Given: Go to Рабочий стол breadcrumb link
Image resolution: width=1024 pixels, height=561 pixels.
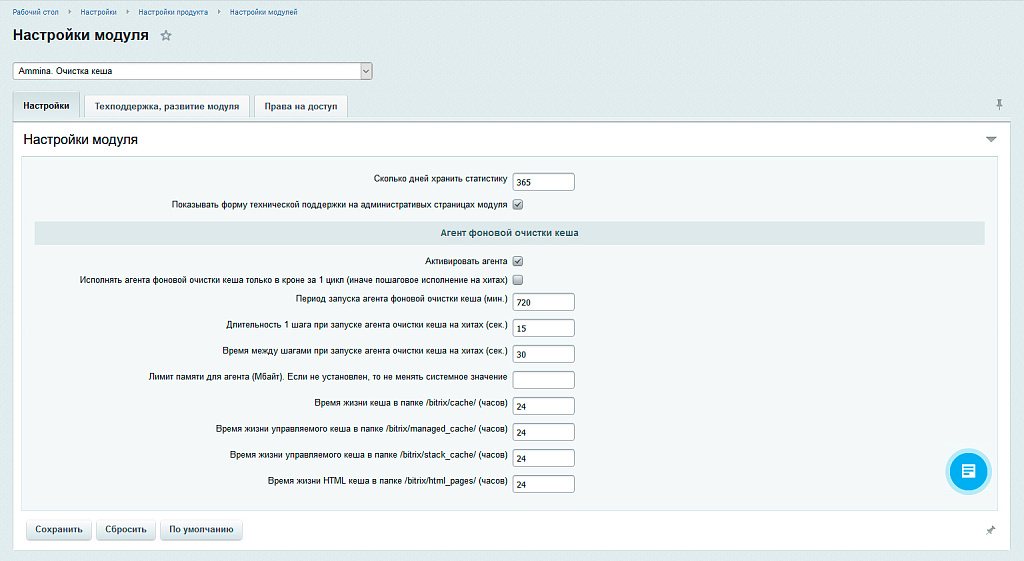Looking at the screenshot, I should point(35,12).
